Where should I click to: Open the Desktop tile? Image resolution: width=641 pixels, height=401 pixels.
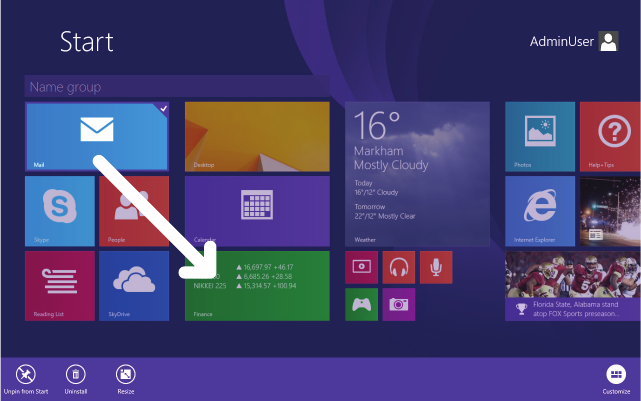point(257,137)
